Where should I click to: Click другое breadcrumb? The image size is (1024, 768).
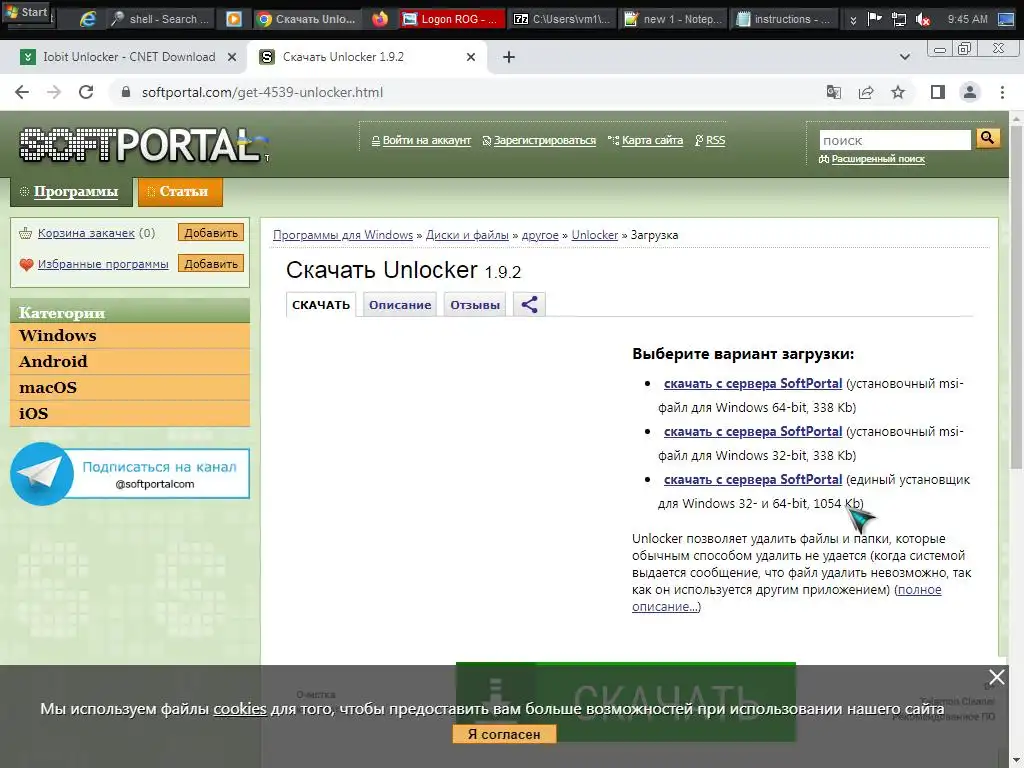tap(540, 235)
